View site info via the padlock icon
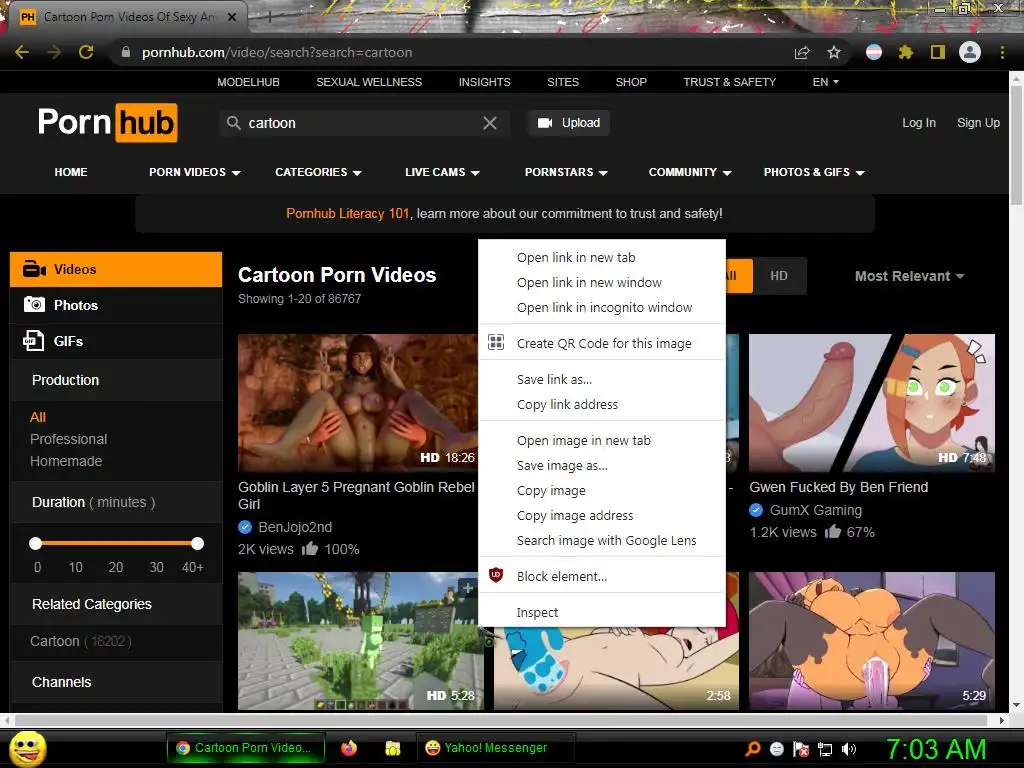The image size is (1024, 768). point(126,52)
